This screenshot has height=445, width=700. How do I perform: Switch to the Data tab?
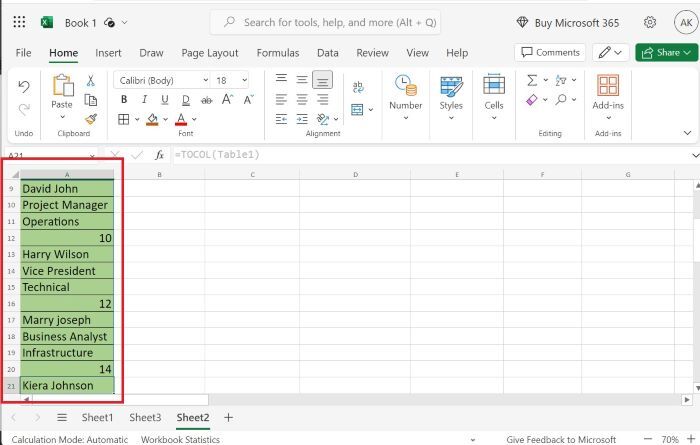point(328,53)
